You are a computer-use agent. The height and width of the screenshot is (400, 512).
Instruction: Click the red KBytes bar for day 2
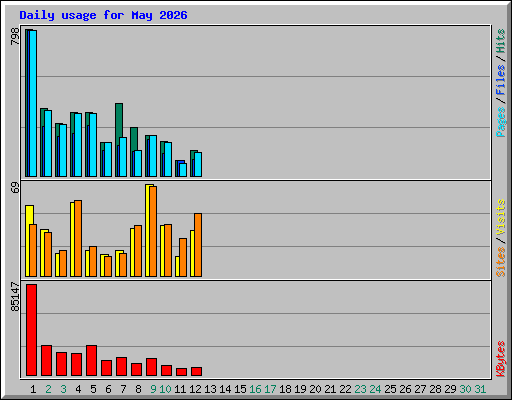46,361
